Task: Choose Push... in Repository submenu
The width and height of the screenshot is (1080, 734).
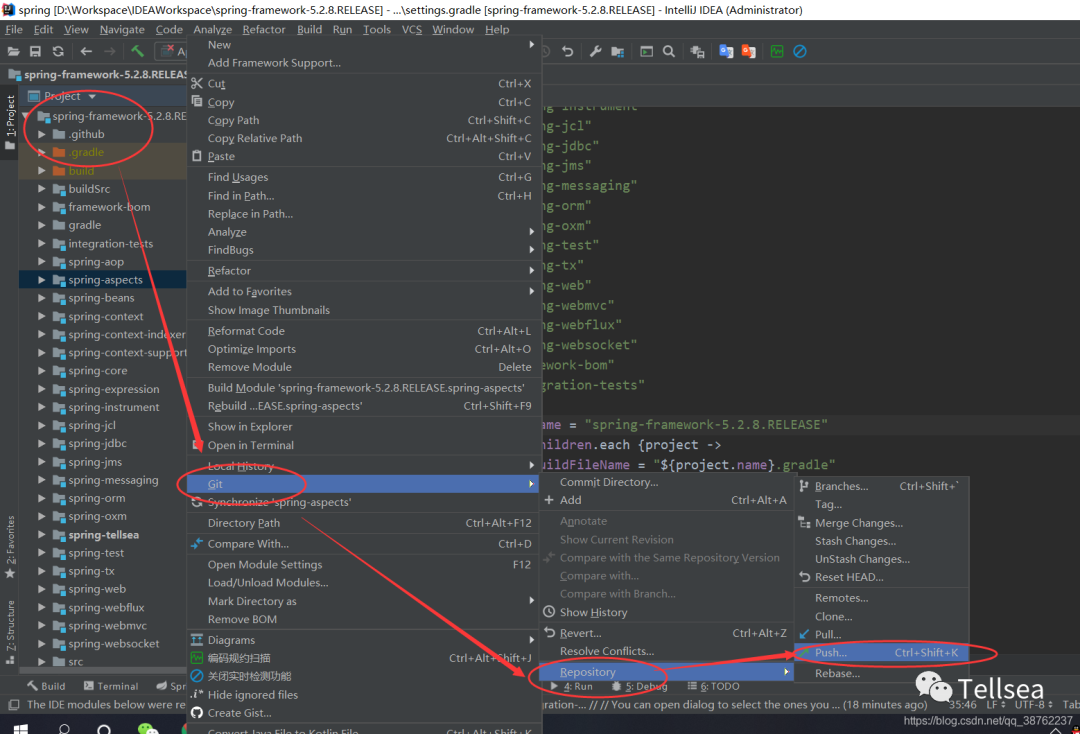Action: [882, 652]
